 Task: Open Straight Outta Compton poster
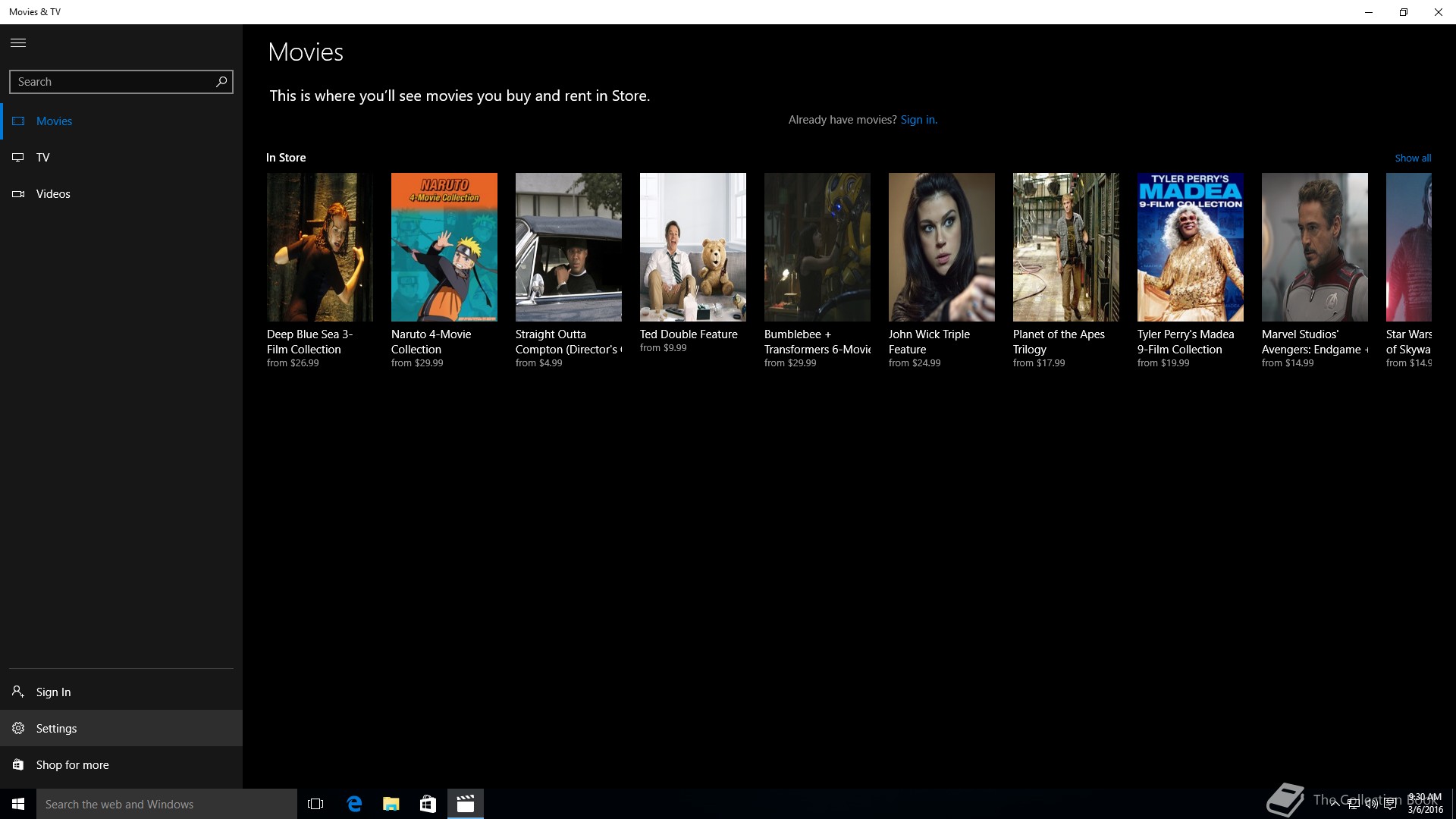pos(569,247)
